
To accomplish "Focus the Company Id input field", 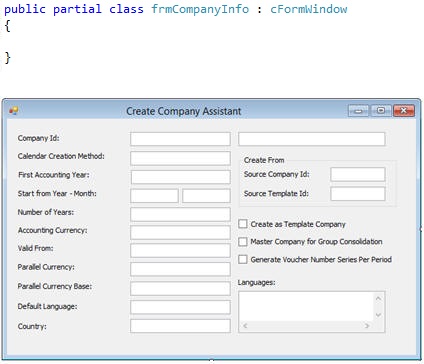I will click(180, 139).
